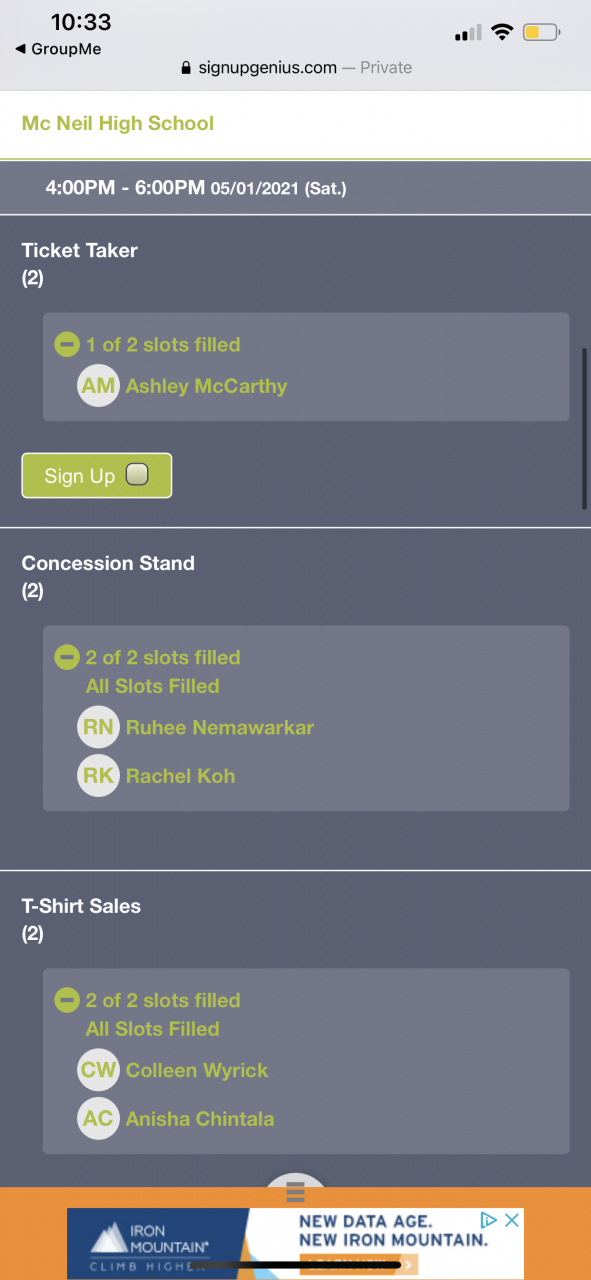This screenshot has width=591, height=1280.
Task: Tap the AdChoices triangle icon on the ad
Action: tap(489, 1220)
